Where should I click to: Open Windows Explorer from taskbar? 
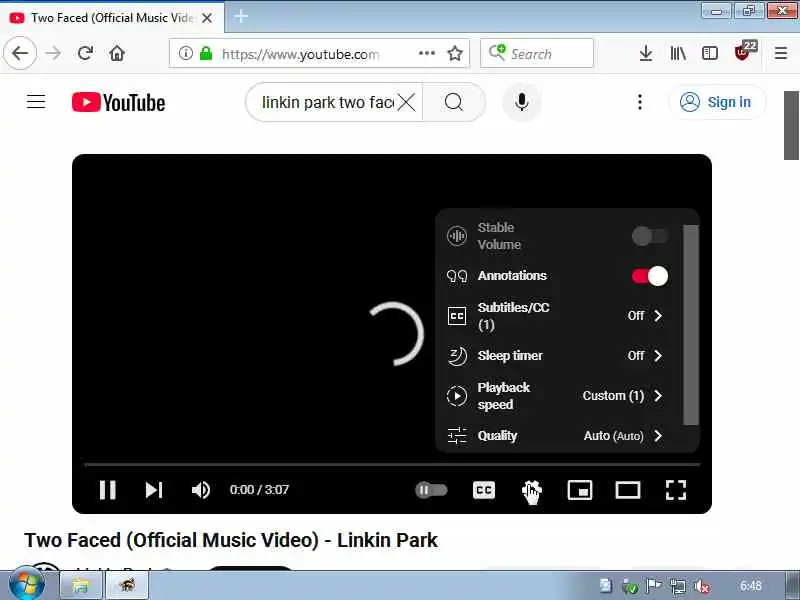81,585
